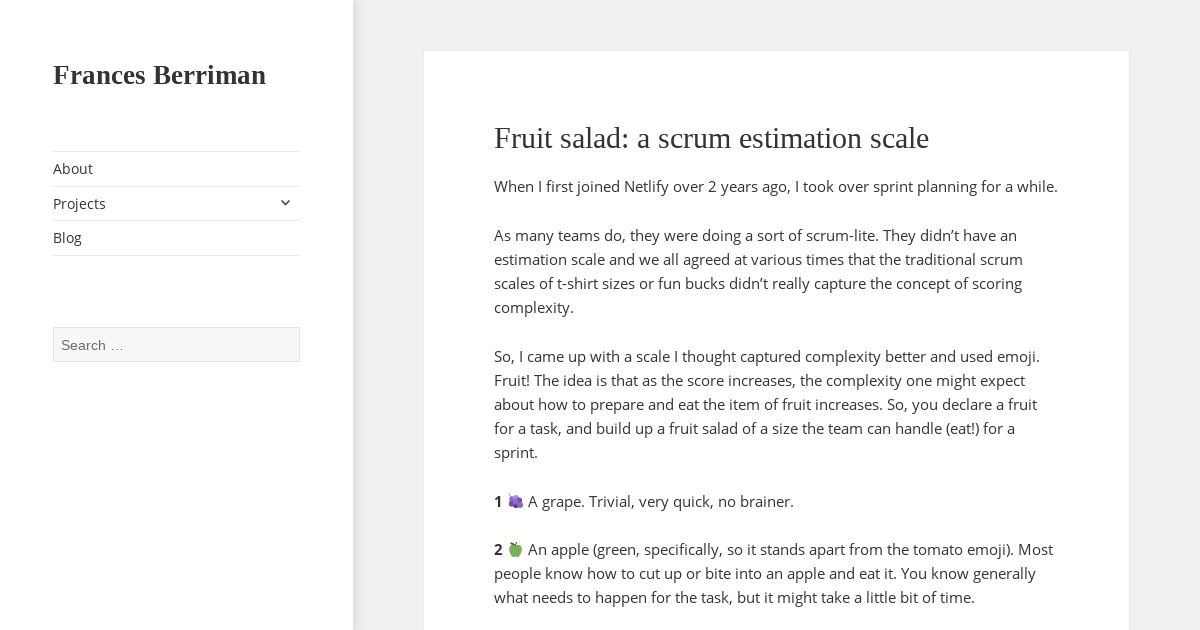Open the About page

coord(73,169)
